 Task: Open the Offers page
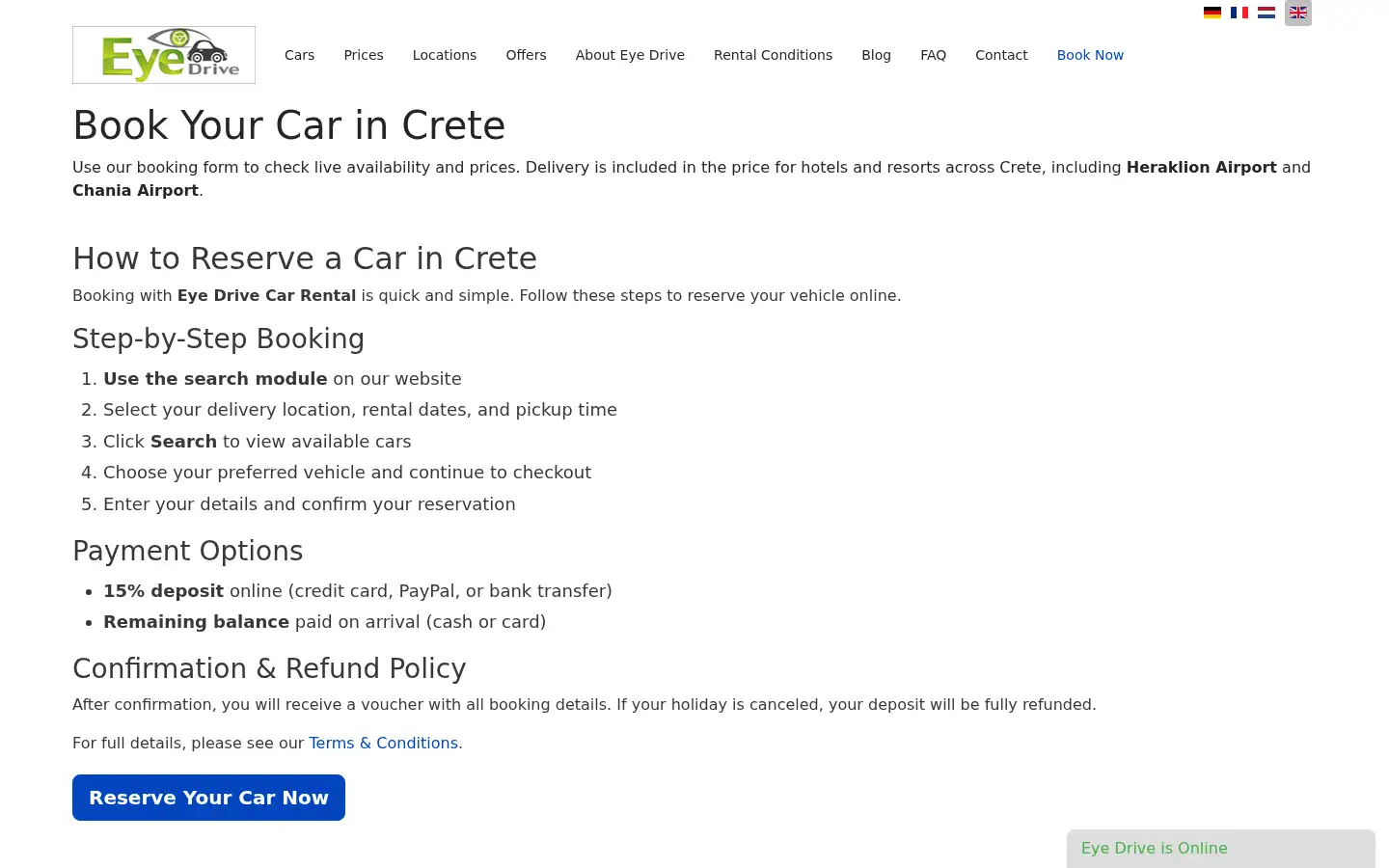[x=526, y=55]
